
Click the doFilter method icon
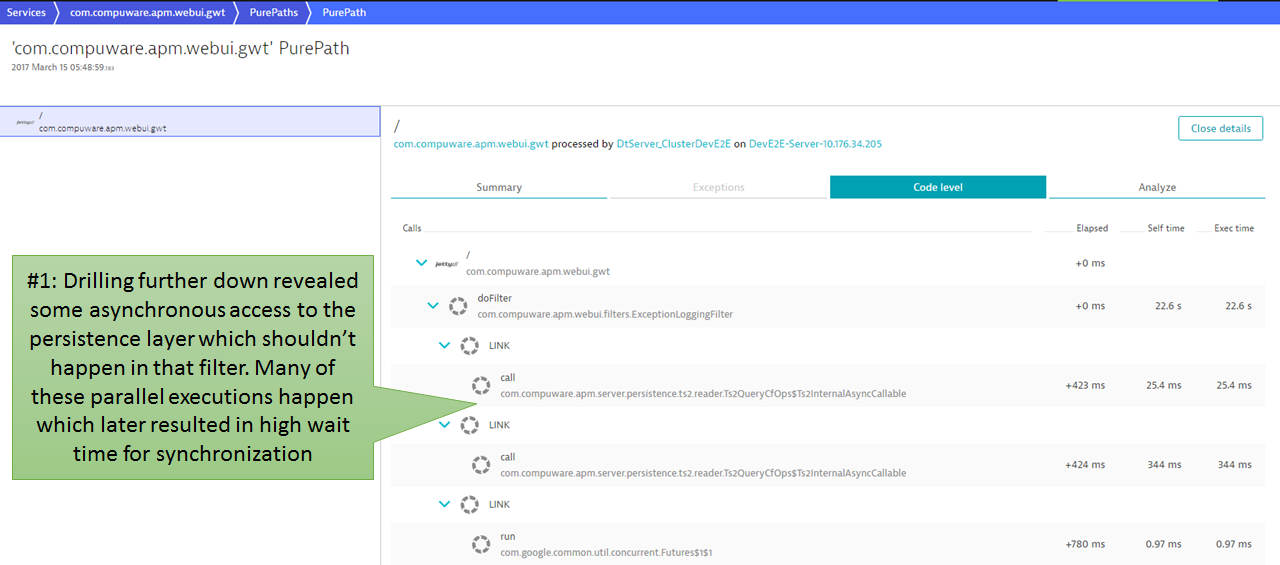458,306
